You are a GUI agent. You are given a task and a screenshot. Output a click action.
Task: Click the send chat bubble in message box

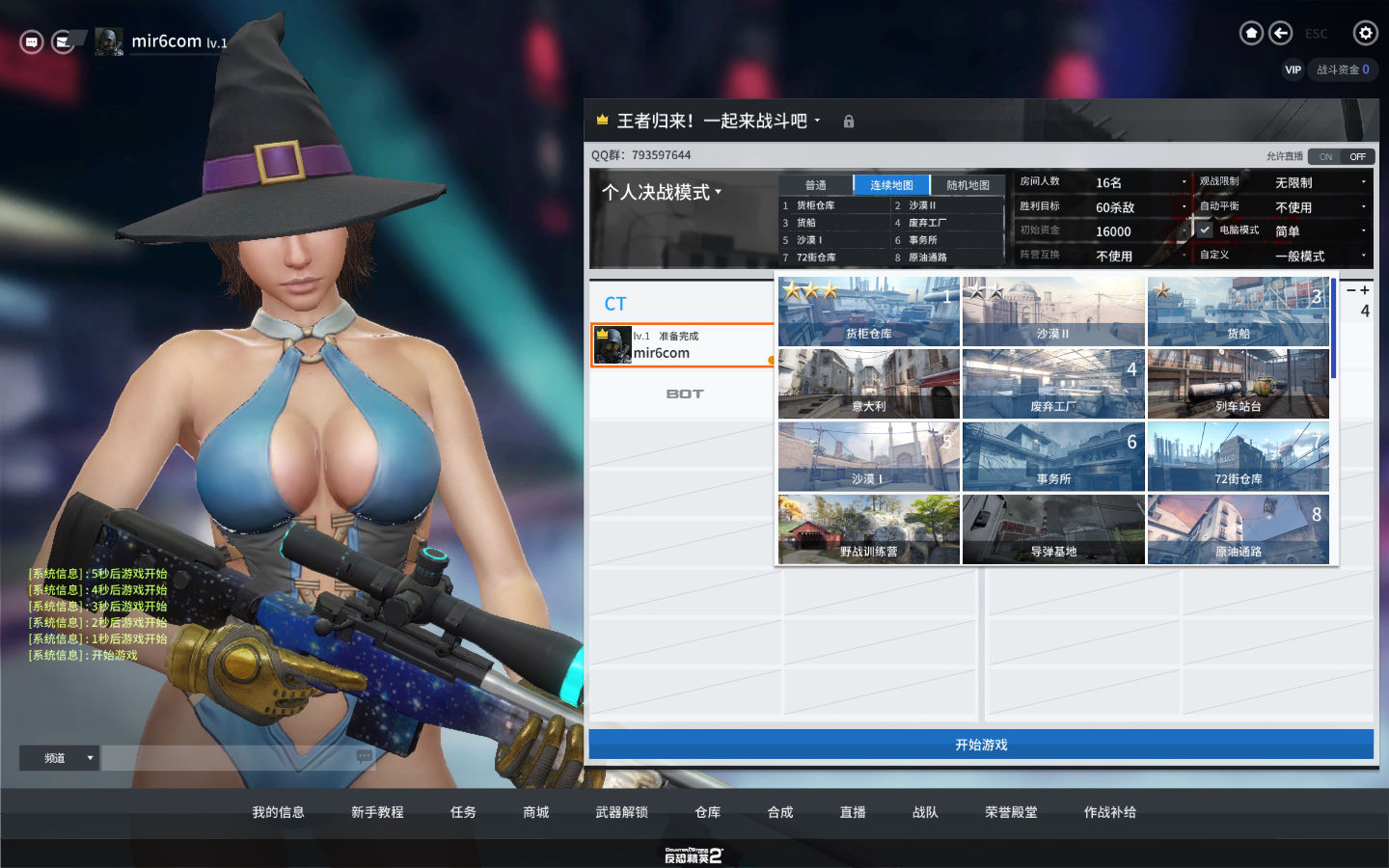click(364, 757)
